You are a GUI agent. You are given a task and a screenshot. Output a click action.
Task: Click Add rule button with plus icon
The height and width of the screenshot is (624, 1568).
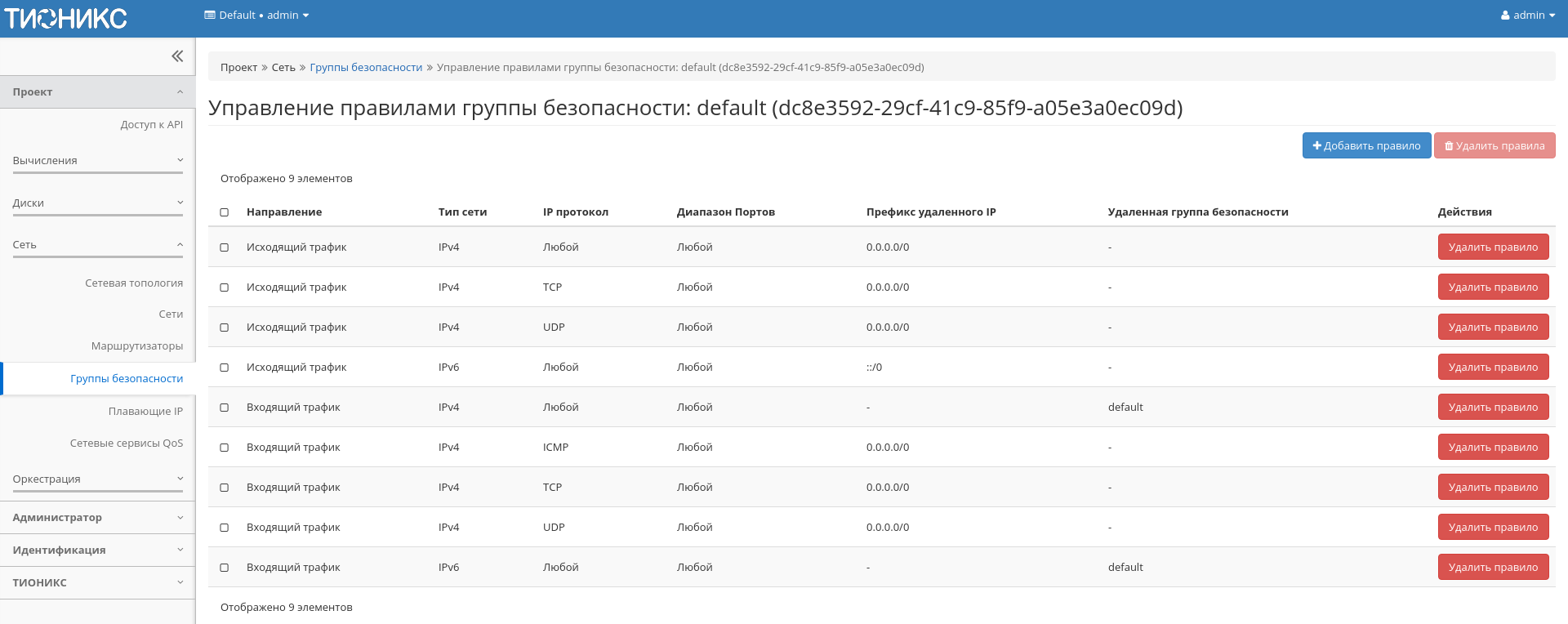pyautogui.click(x=1366, y=146)
